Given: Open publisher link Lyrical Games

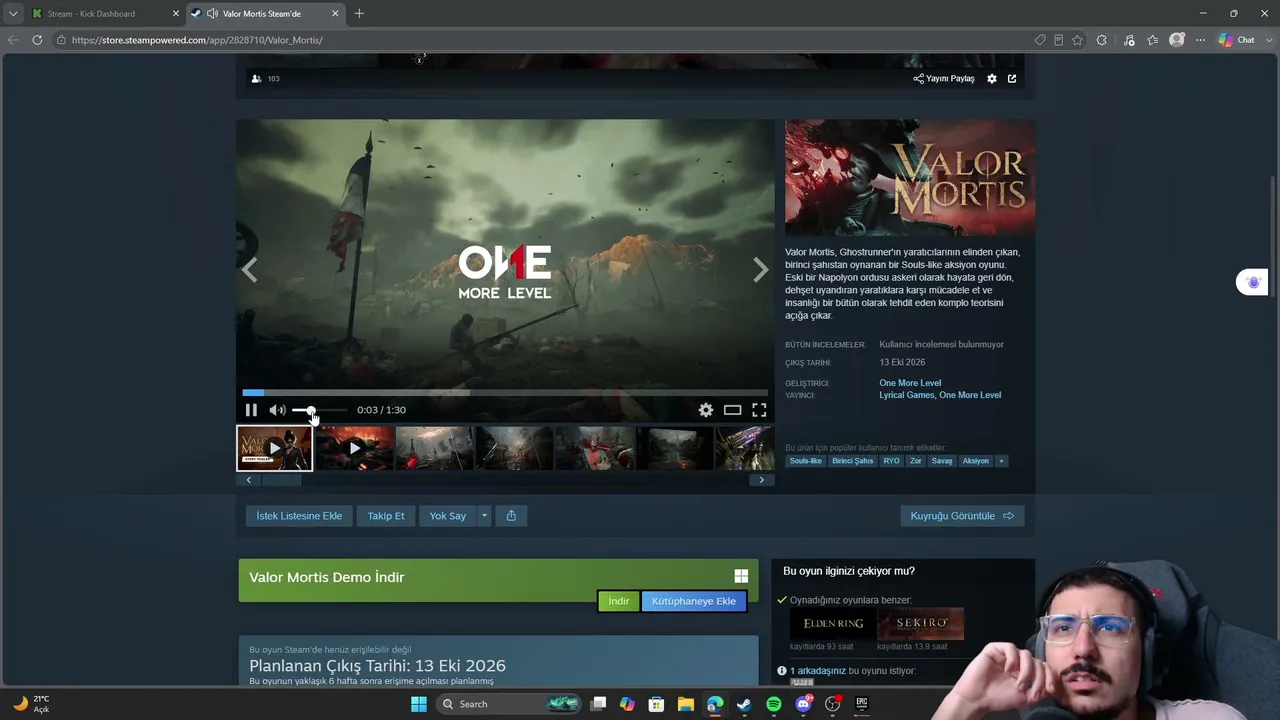Looking at the screenshot, I should click(907, 395).
